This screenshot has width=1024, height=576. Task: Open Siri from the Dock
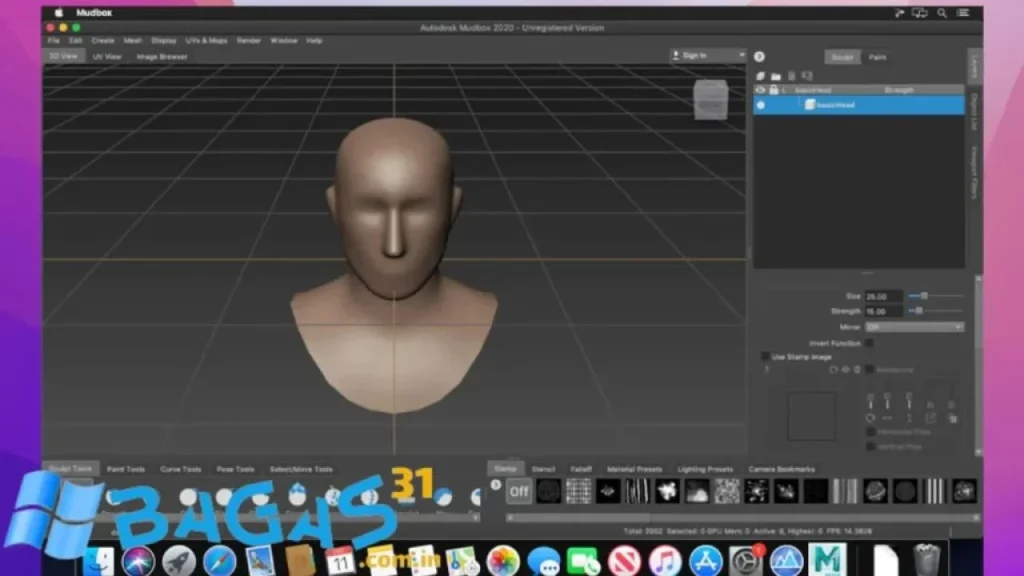click(138, 560)
